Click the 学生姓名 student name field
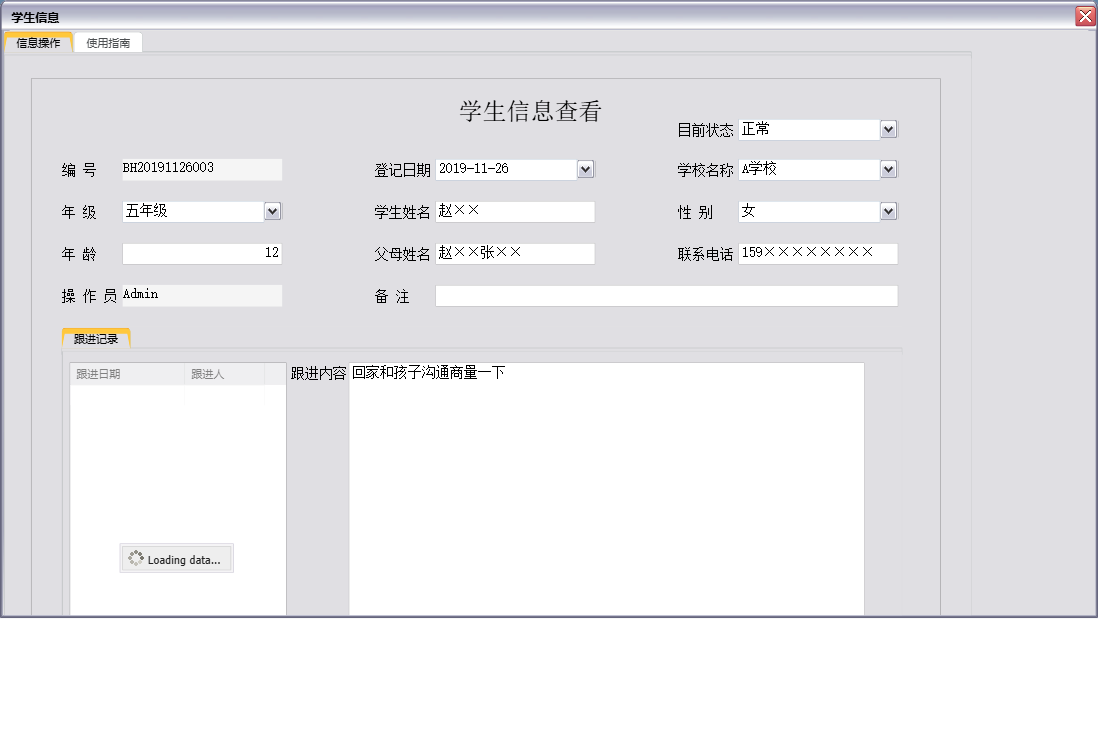This screenshot has height=752, width=1098. point(515,211)
